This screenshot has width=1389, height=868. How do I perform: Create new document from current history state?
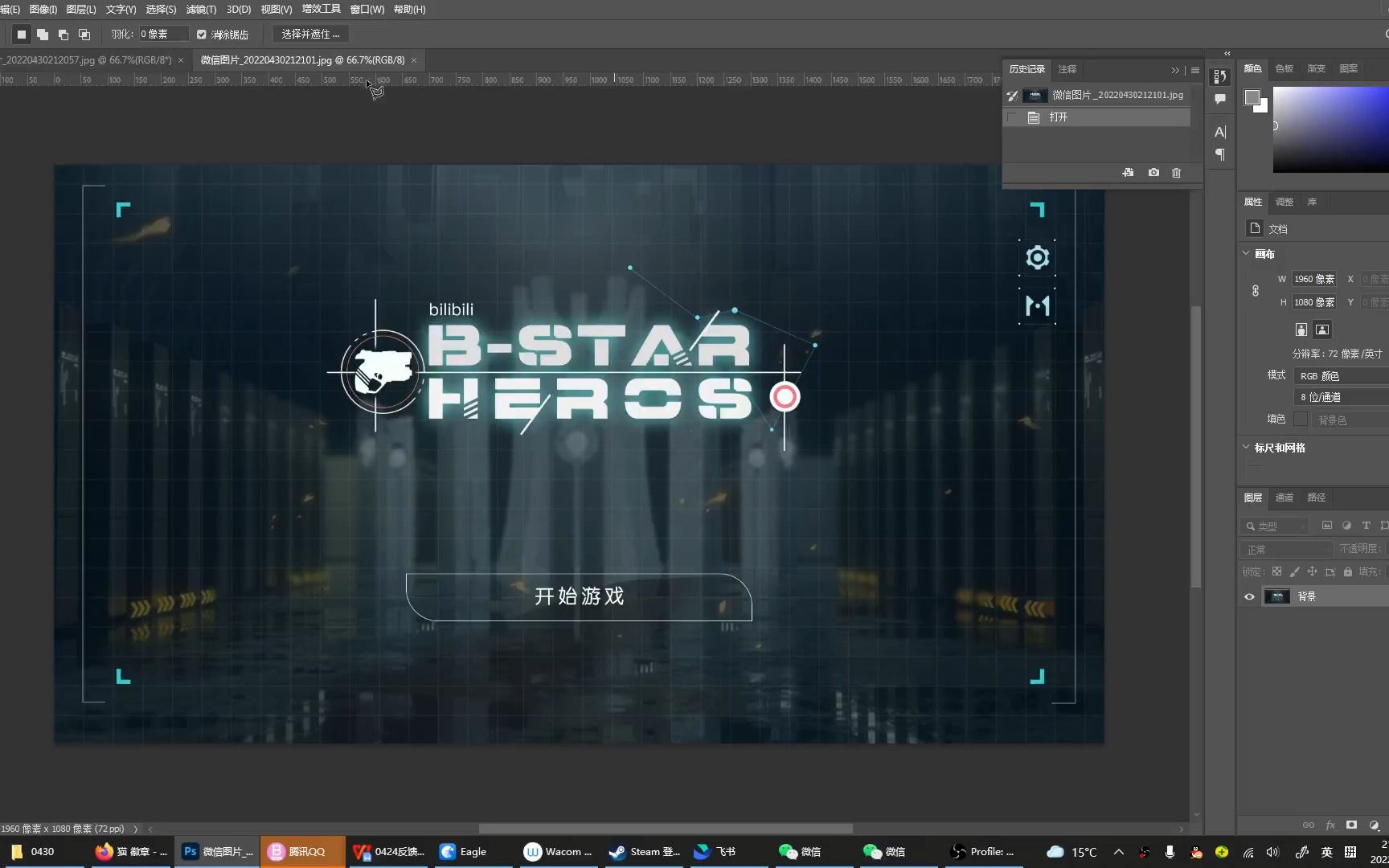coord(1129,173)
